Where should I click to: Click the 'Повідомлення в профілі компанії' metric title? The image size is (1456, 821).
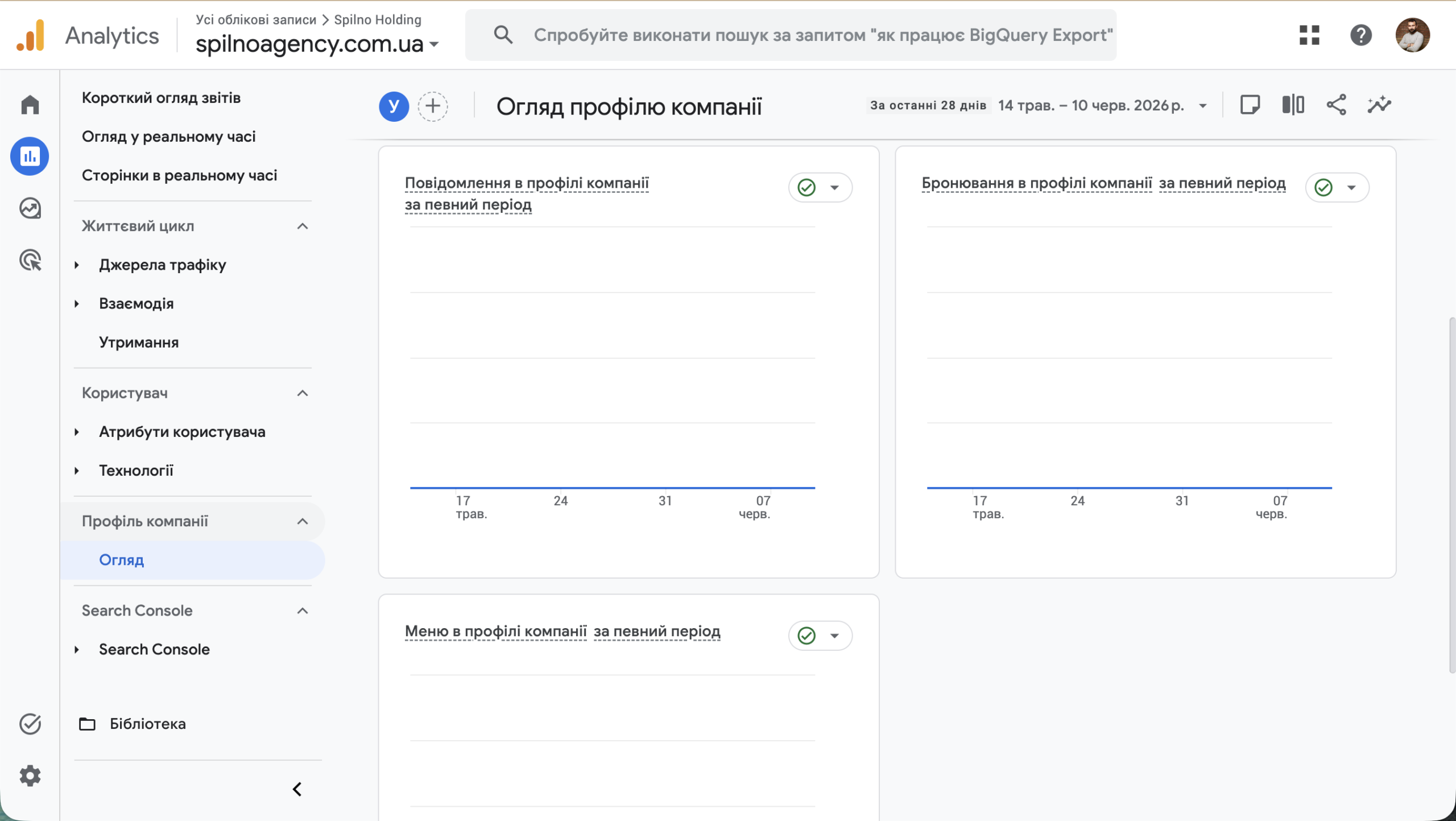[527, 183]
